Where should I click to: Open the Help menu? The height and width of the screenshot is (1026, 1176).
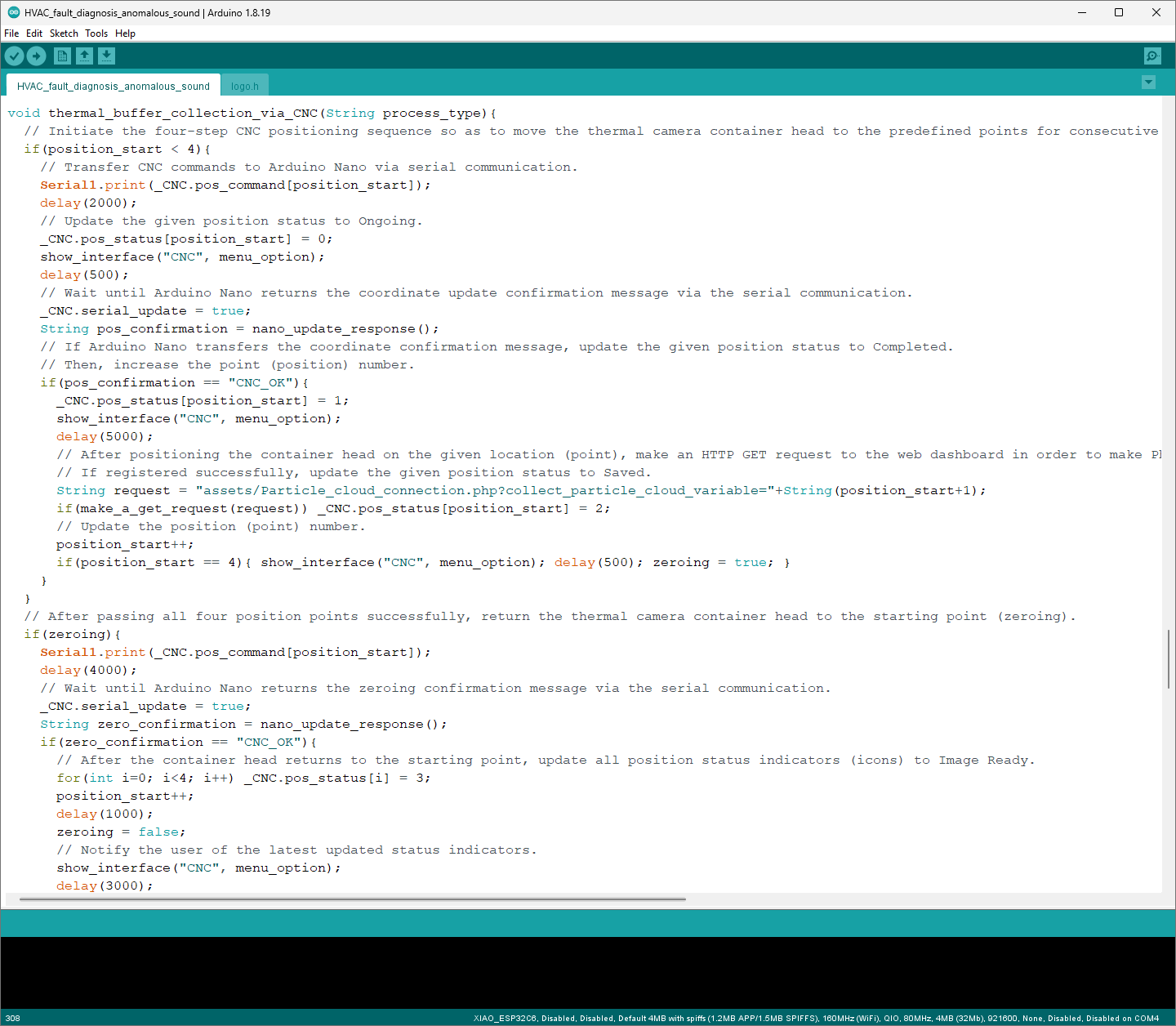[125, 33]
